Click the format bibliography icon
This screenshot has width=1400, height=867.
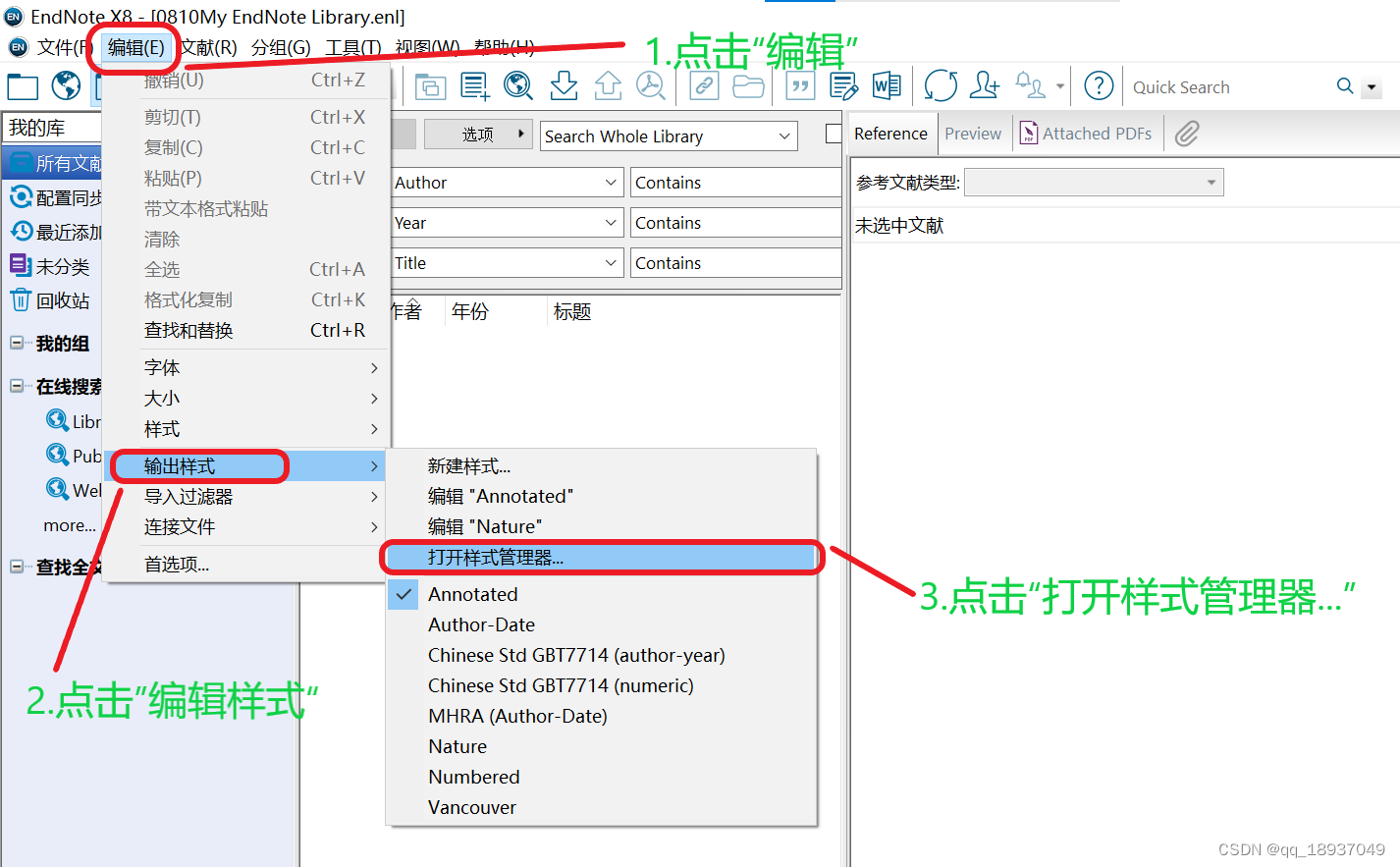coord(843,86)
